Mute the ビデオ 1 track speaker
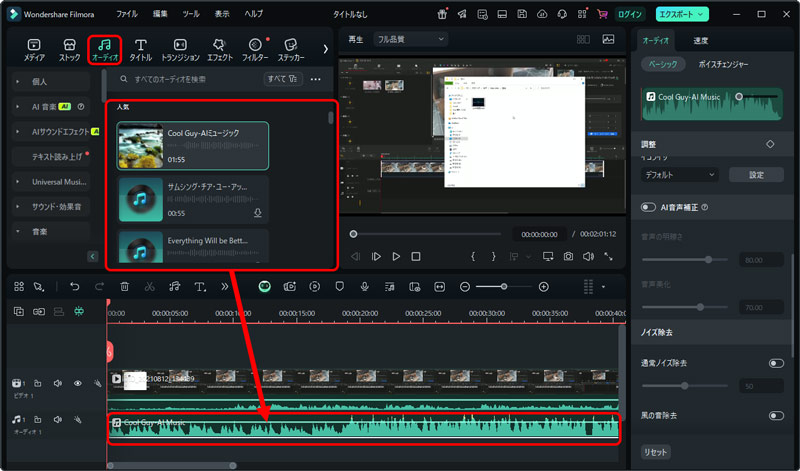The image size is (800, 471). (x=58, y=383)
